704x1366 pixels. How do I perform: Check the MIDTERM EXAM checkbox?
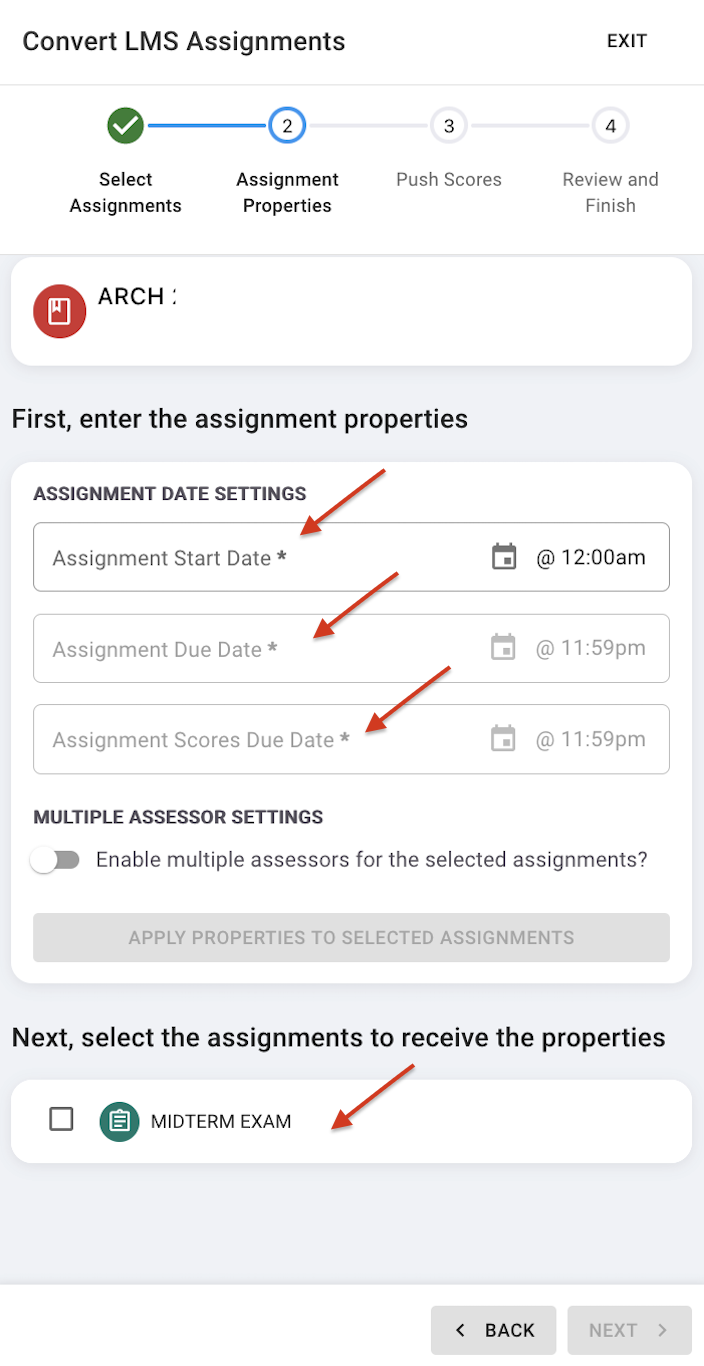pyautogui.click(x=62, y=1120)
